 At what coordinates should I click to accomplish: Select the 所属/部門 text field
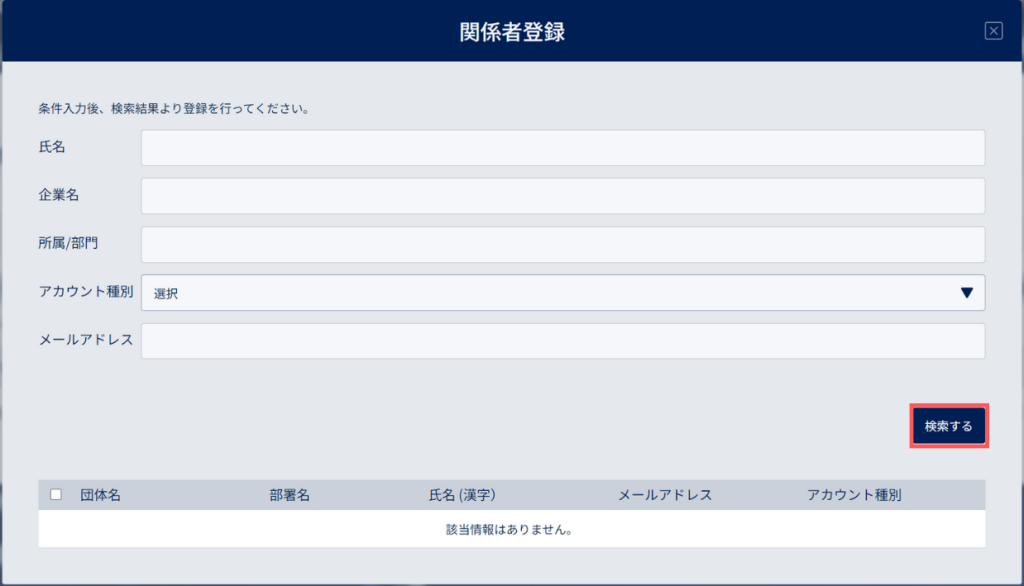pyautogui.click(x=563, y=244)
